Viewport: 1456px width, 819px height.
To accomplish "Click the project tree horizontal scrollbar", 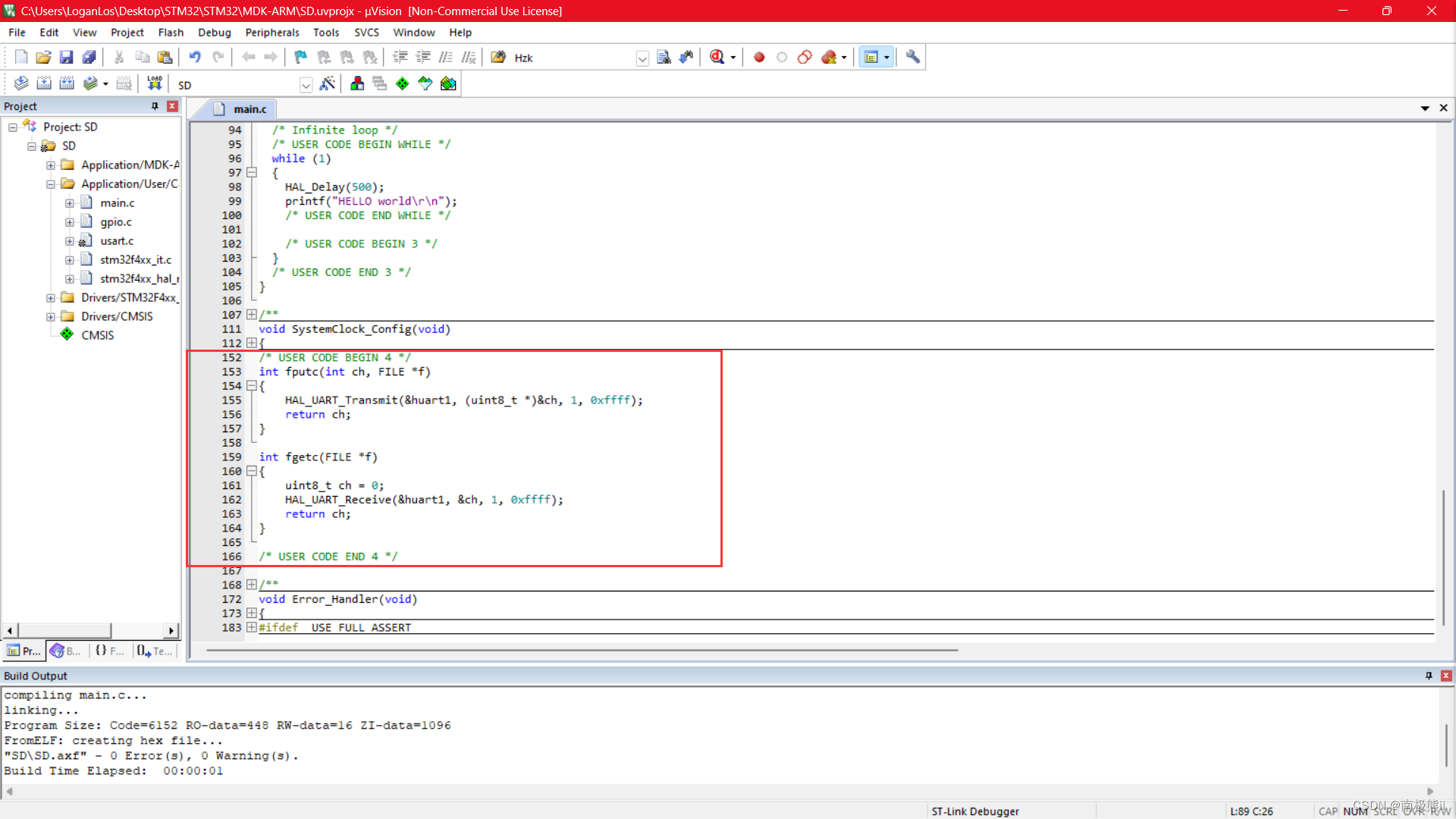I will coord(64,630).
